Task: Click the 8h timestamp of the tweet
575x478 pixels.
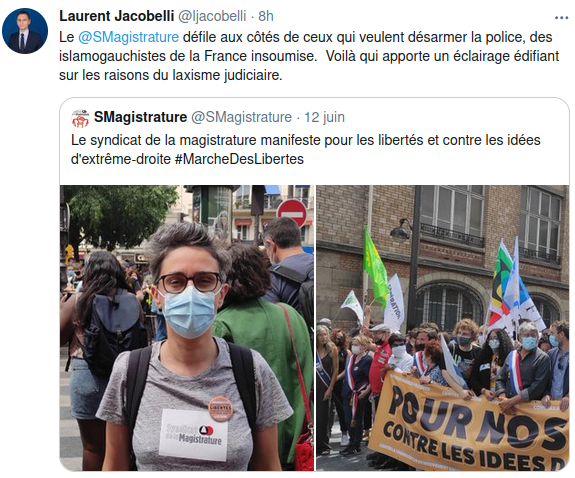Action: (x=266, y=16)
